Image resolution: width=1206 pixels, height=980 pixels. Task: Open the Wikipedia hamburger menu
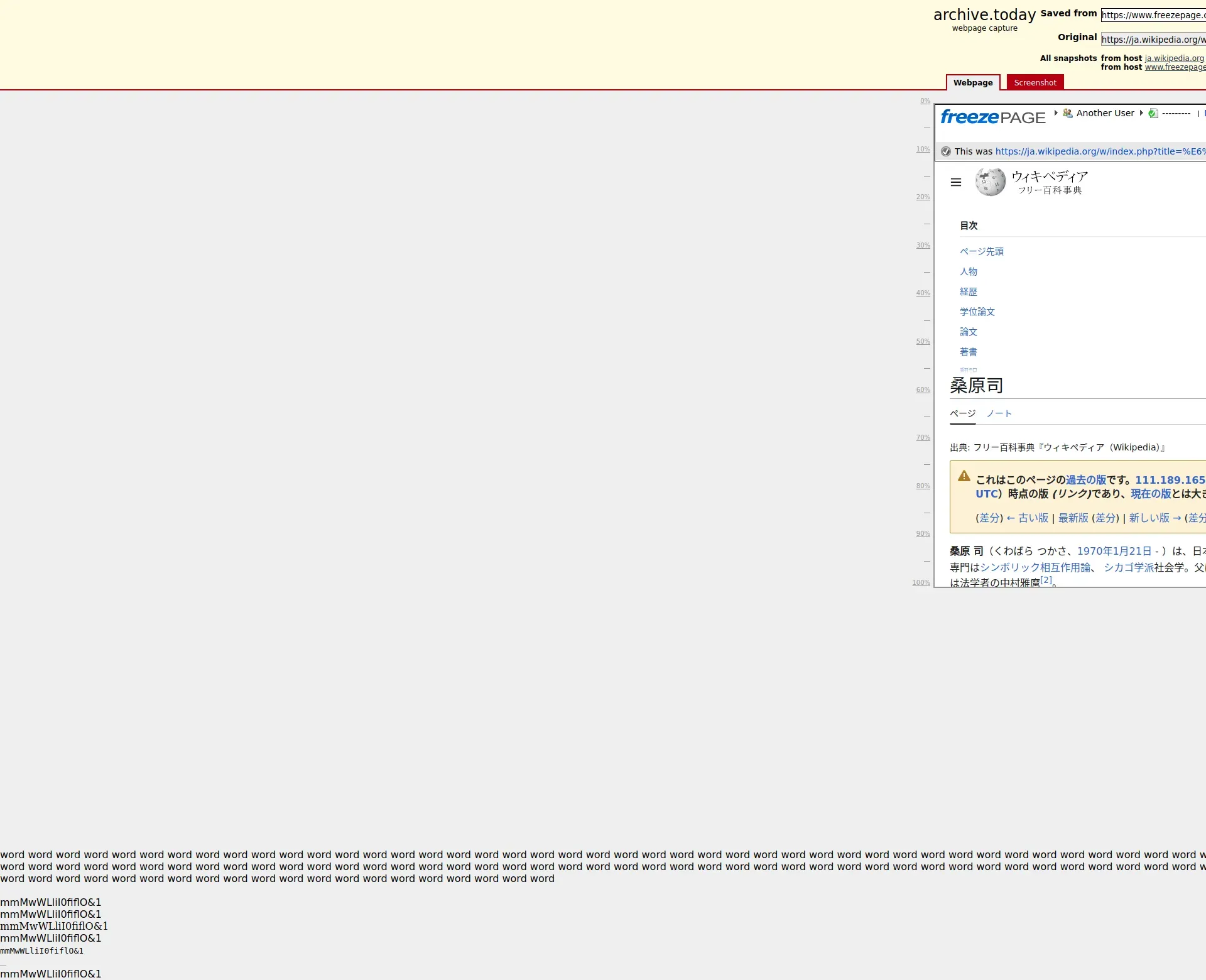(956, 182)
